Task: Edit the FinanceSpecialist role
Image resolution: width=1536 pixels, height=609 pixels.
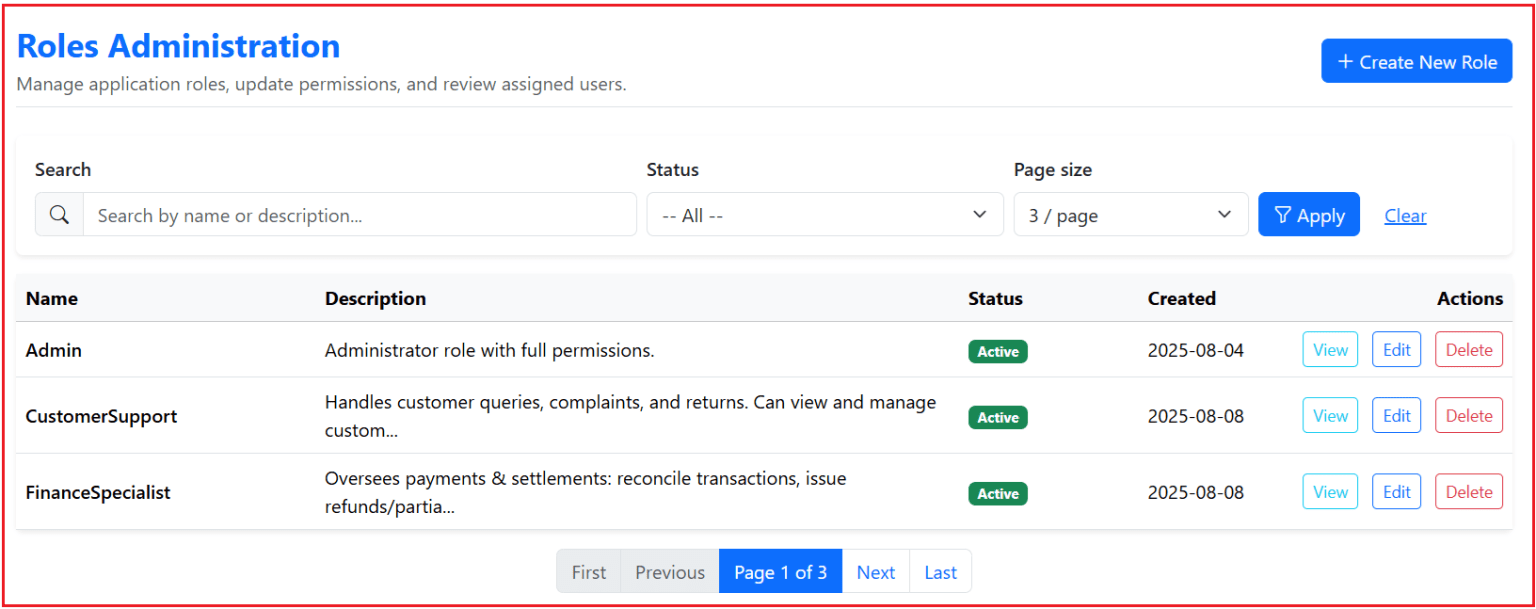Action: click(1396, 492)
